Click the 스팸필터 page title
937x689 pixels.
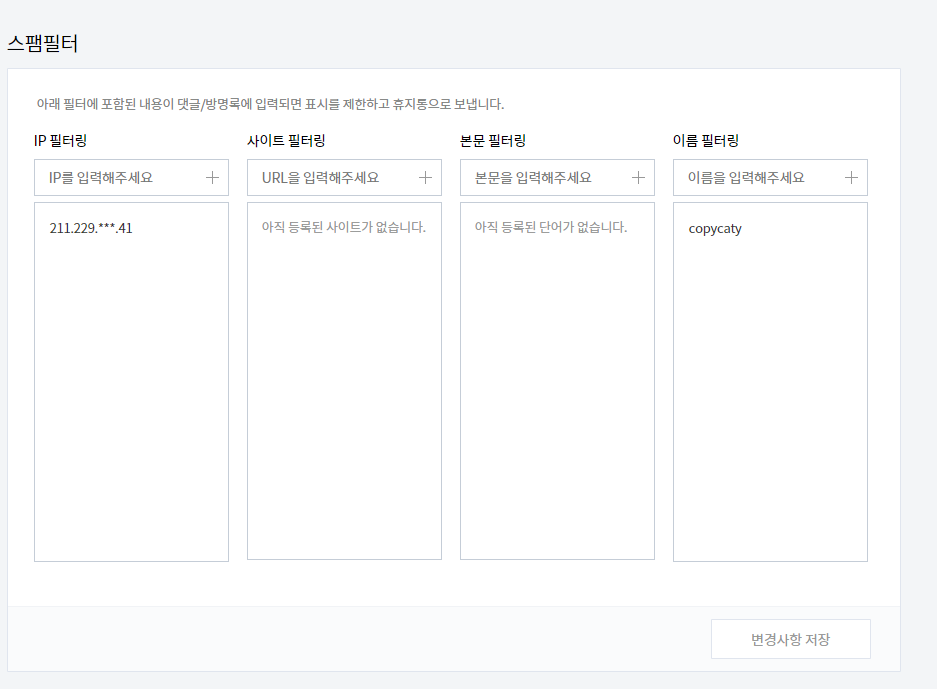42,44
